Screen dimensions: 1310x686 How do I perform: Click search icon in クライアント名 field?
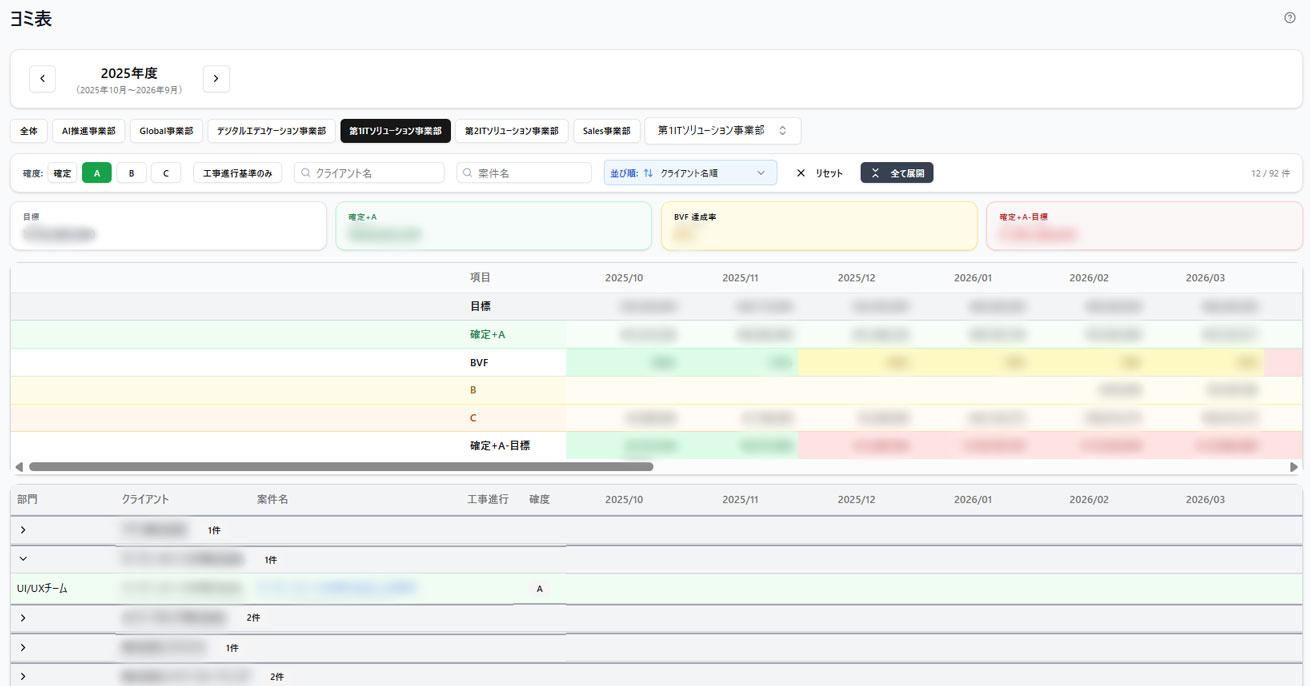[x=305, y=173]
